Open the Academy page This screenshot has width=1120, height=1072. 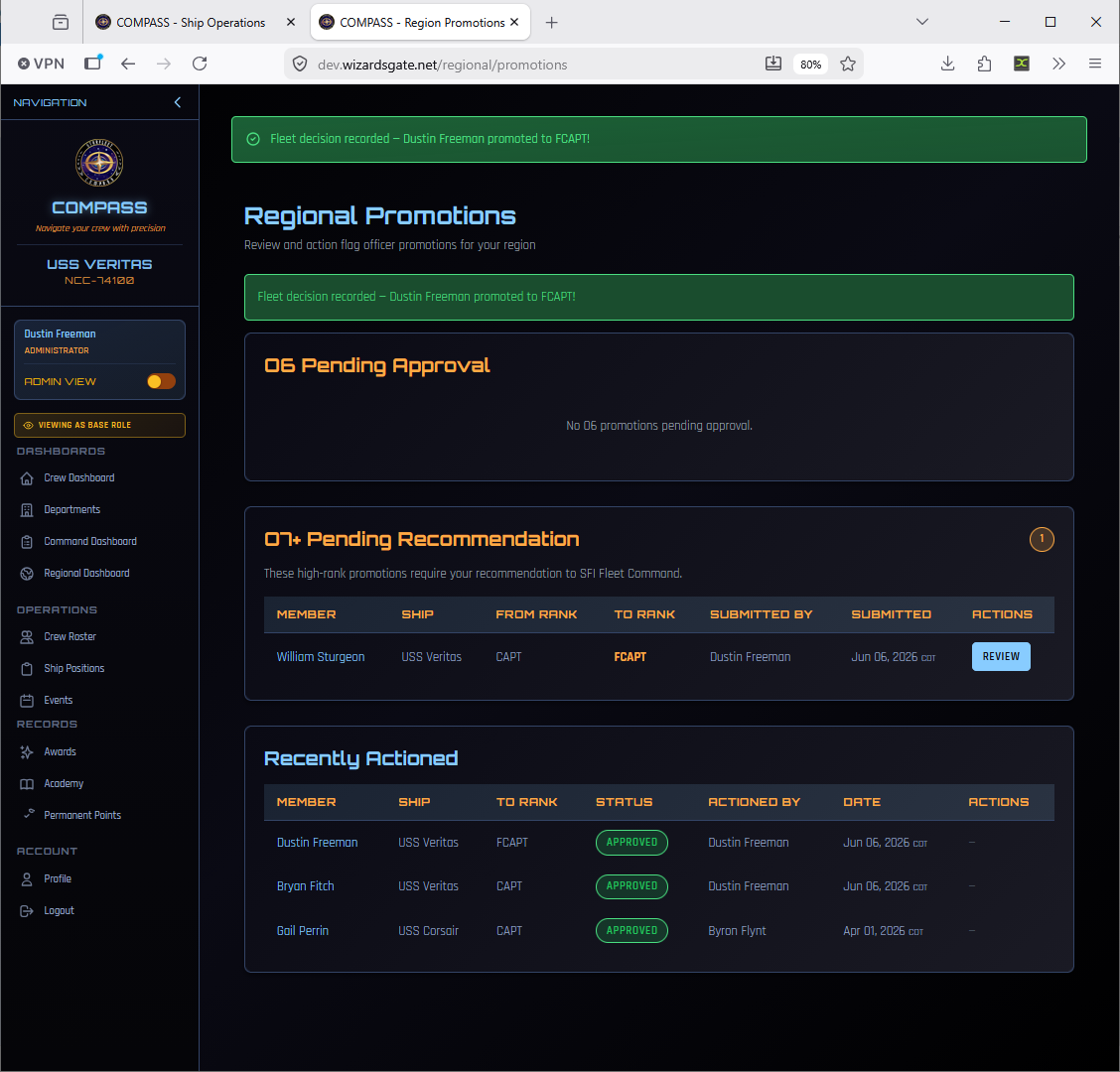coord(64,783)
